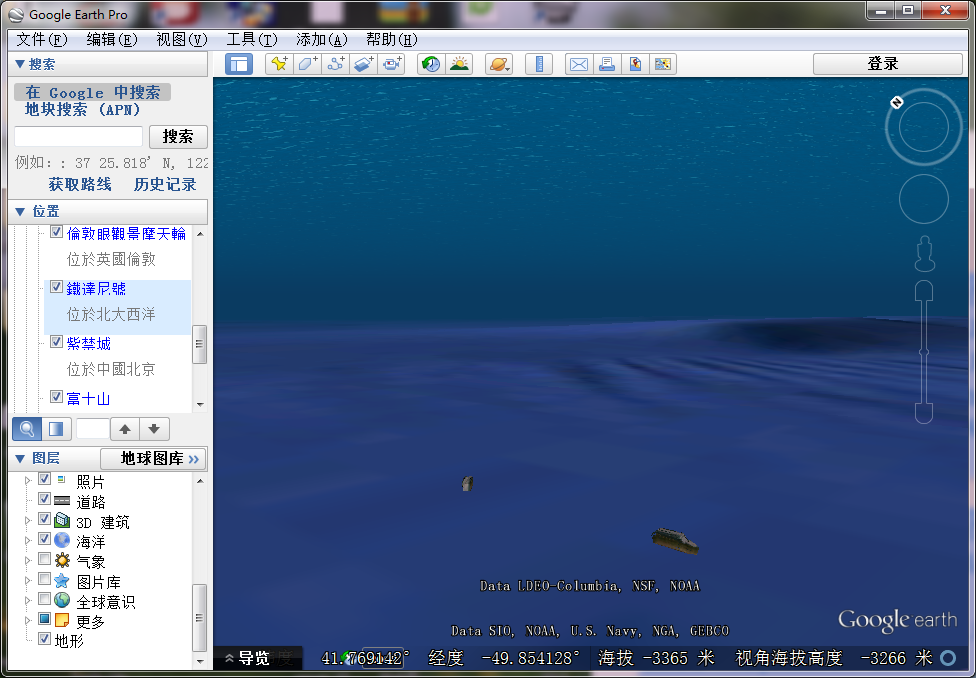Screen dimensions: 976x678
Task: Show historical imagery clock icon
Action: [431, 64]
